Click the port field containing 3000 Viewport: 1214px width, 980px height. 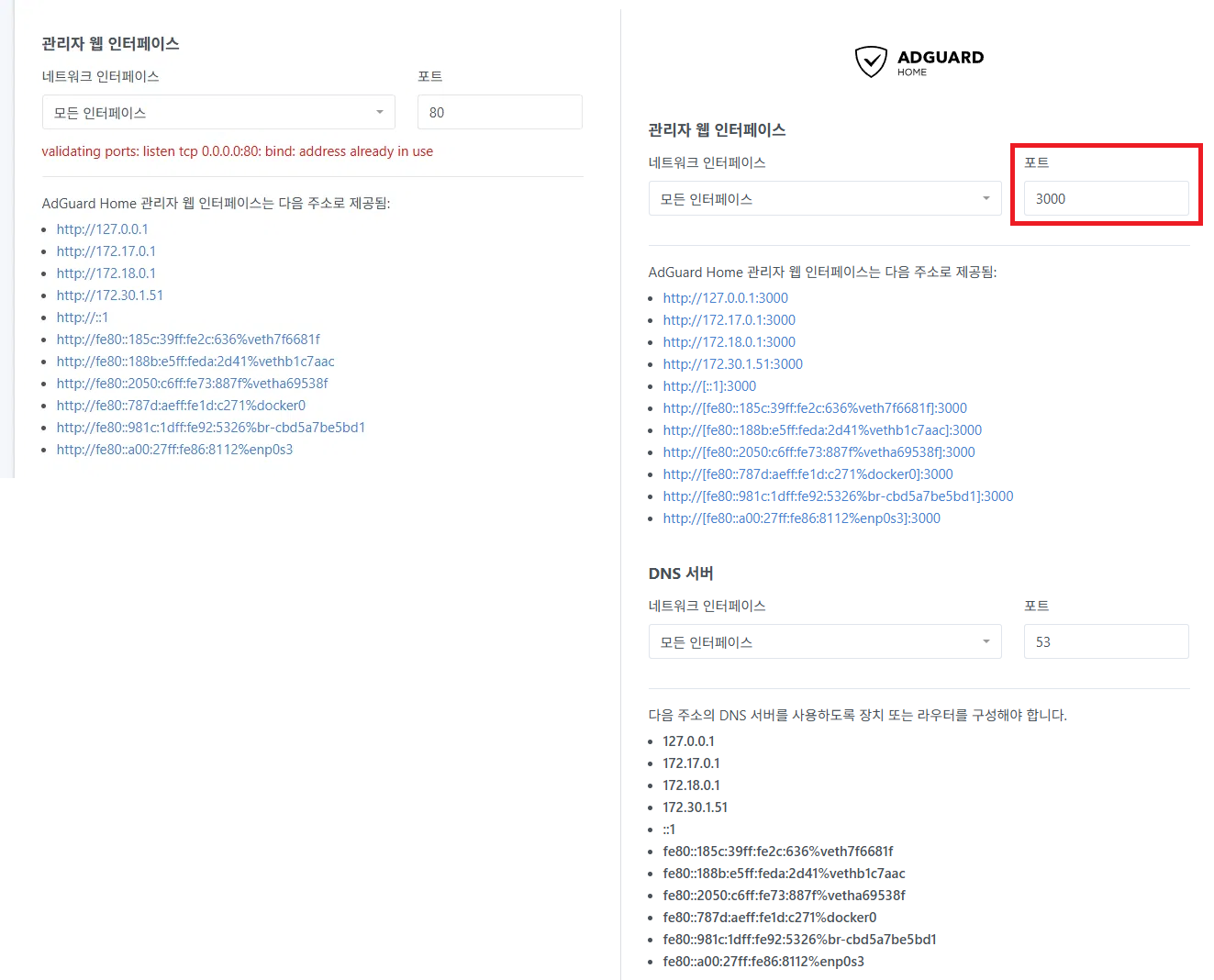pyautogui.click(x=1107, y=198)
